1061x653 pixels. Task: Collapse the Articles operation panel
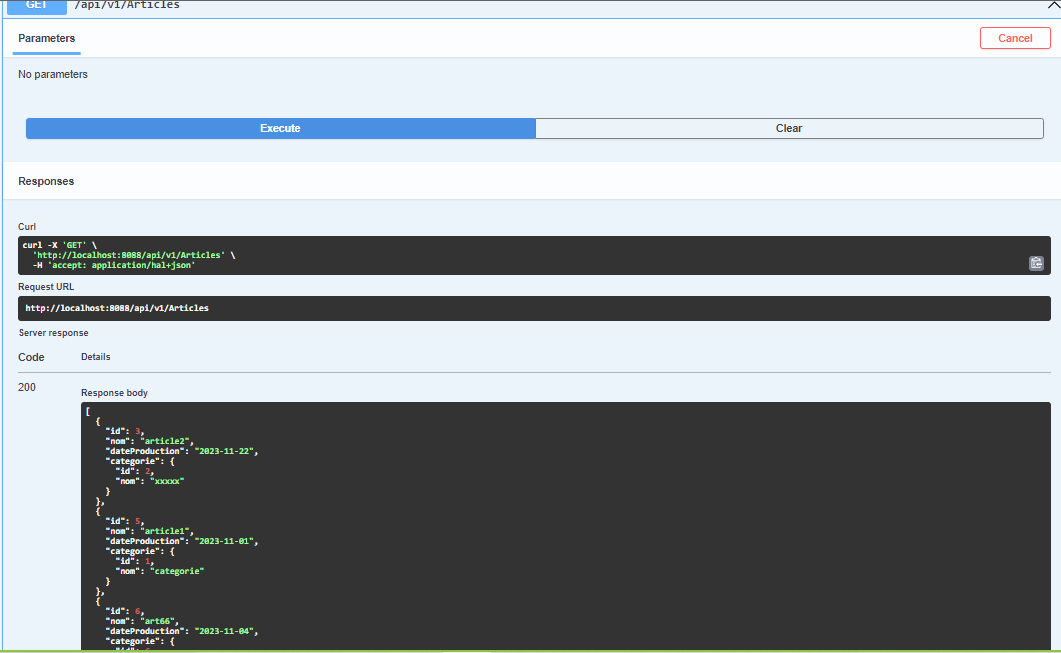(x=1046, y=5)
